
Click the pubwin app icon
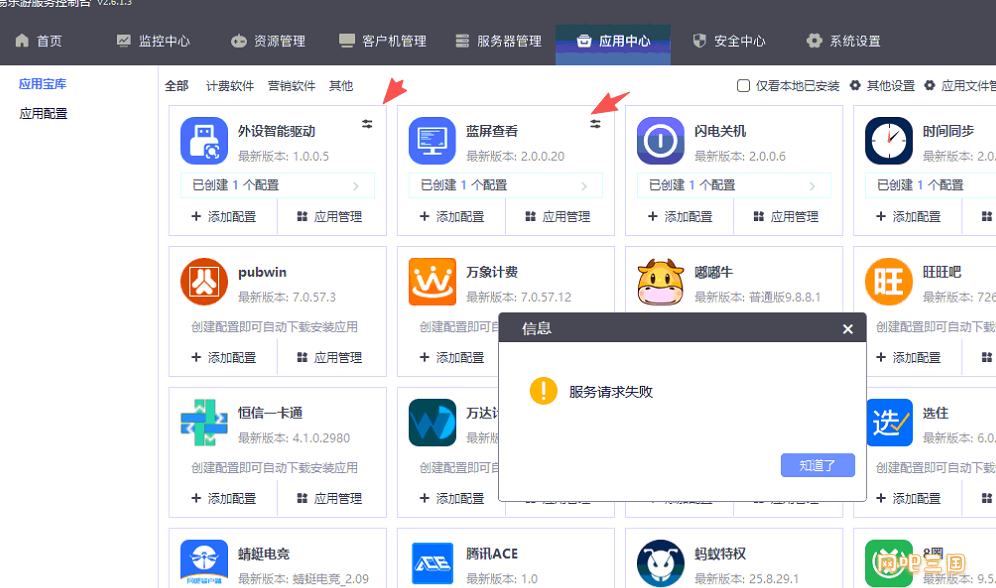[204, 282]
